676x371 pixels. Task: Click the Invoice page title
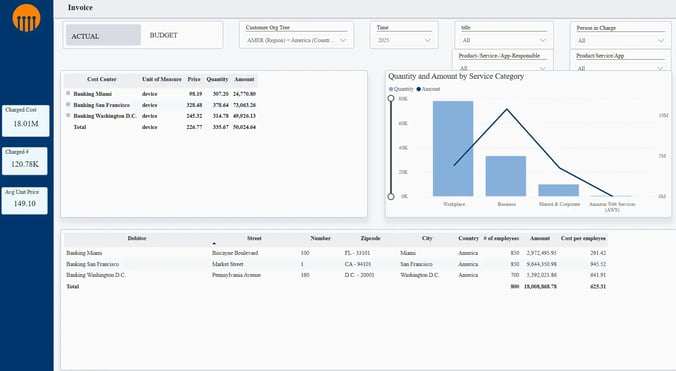tap(80, 7)
